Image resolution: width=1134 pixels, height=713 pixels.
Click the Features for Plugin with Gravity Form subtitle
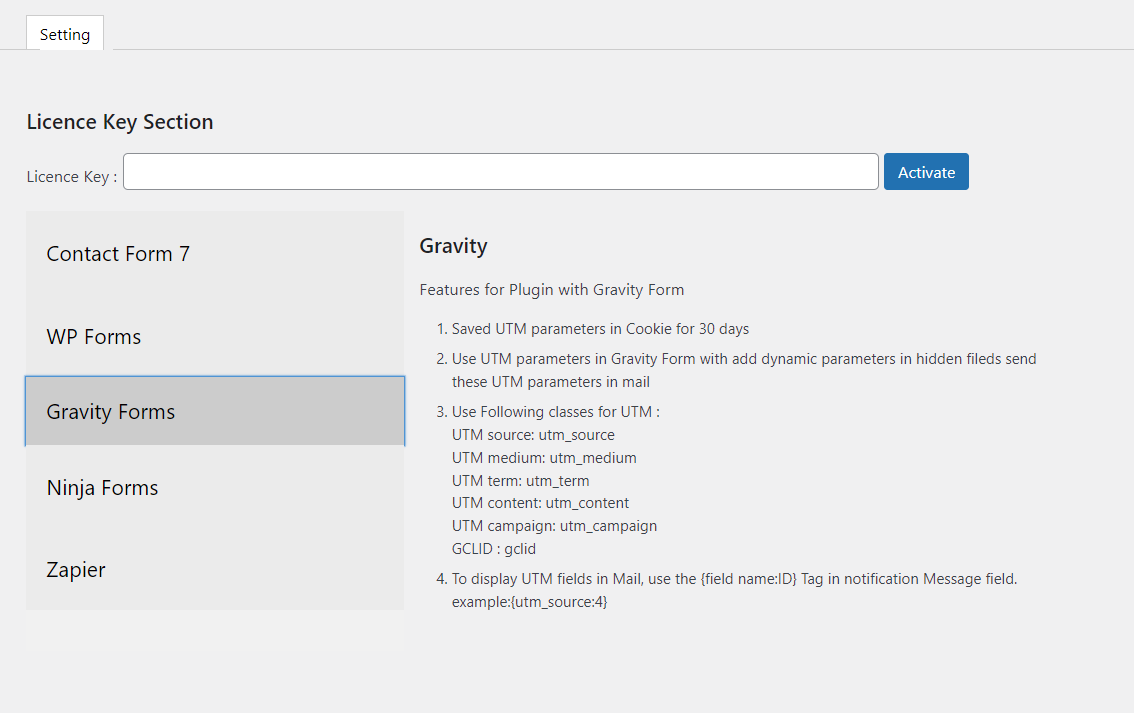(x=552, y=289)
